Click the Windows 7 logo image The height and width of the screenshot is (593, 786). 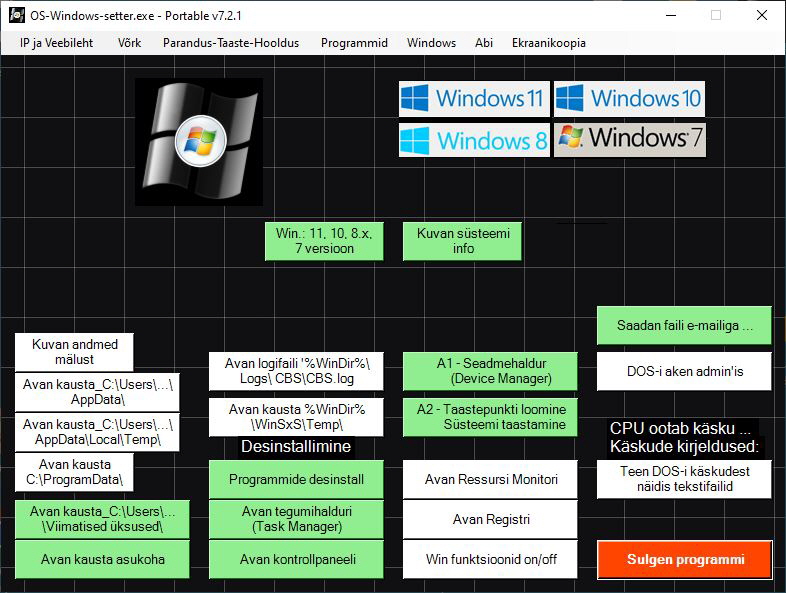tap(630, 140)
